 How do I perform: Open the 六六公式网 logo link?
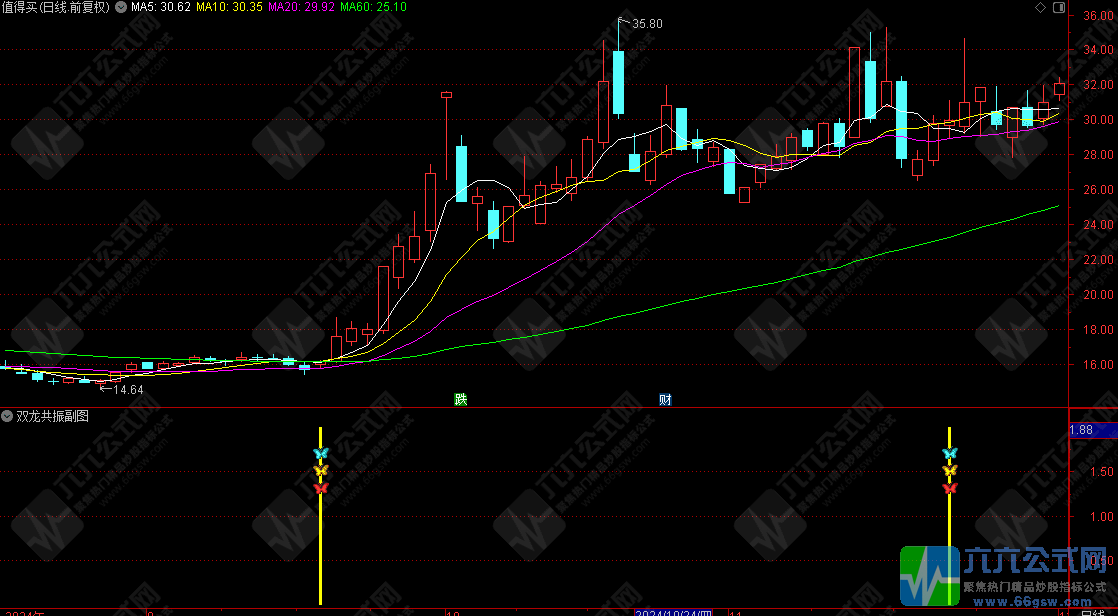(x=1008, y=575)
